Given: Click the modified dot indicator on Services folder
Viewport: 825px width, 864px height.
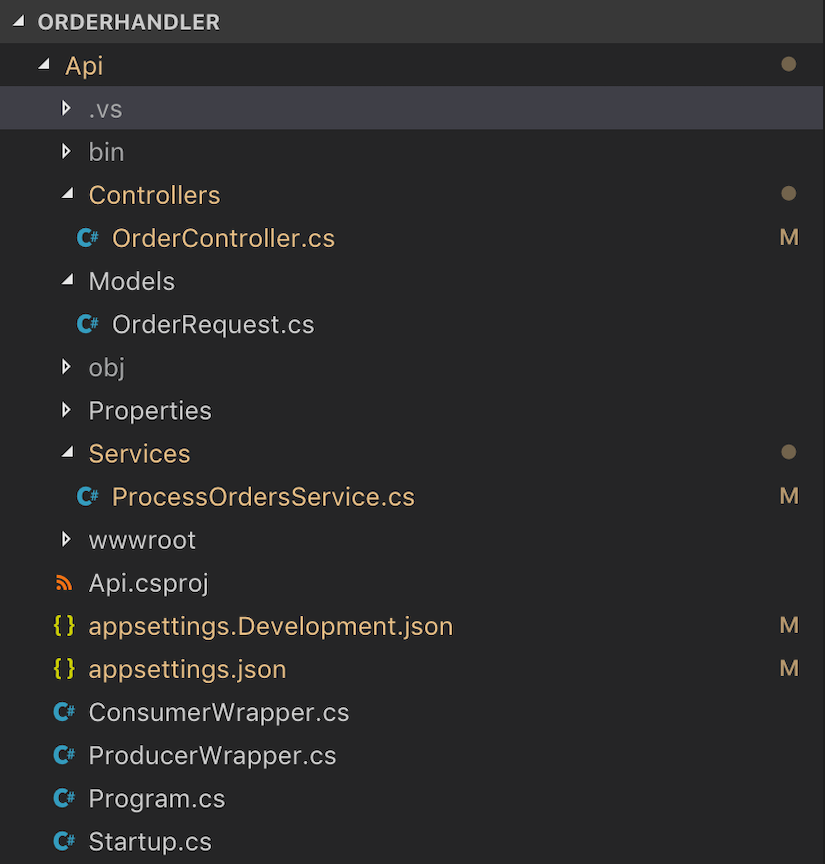Looking at the screenshot, I should point(788,453).
